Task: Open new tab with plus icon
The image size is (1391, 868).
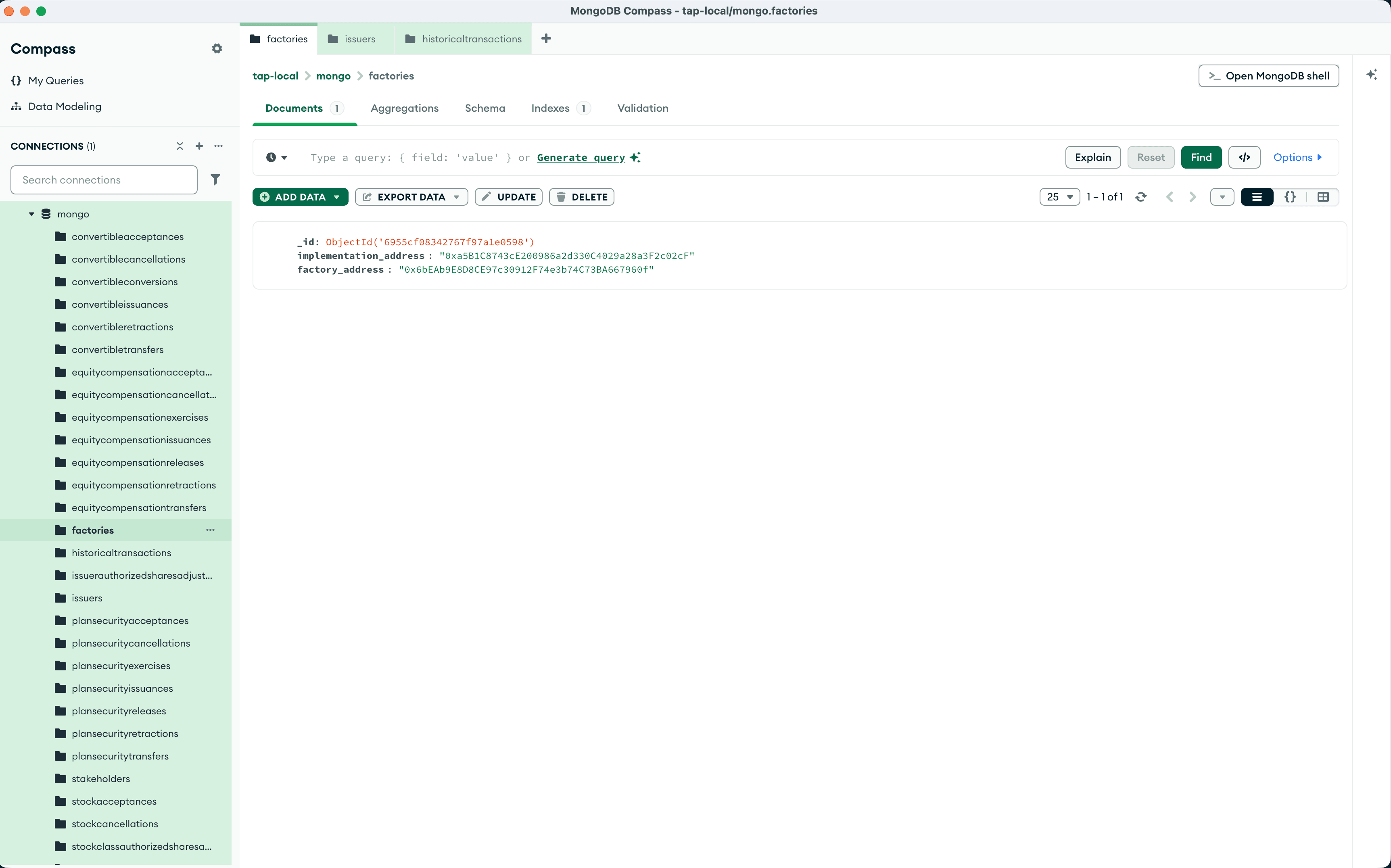Action: pos(546,38)
